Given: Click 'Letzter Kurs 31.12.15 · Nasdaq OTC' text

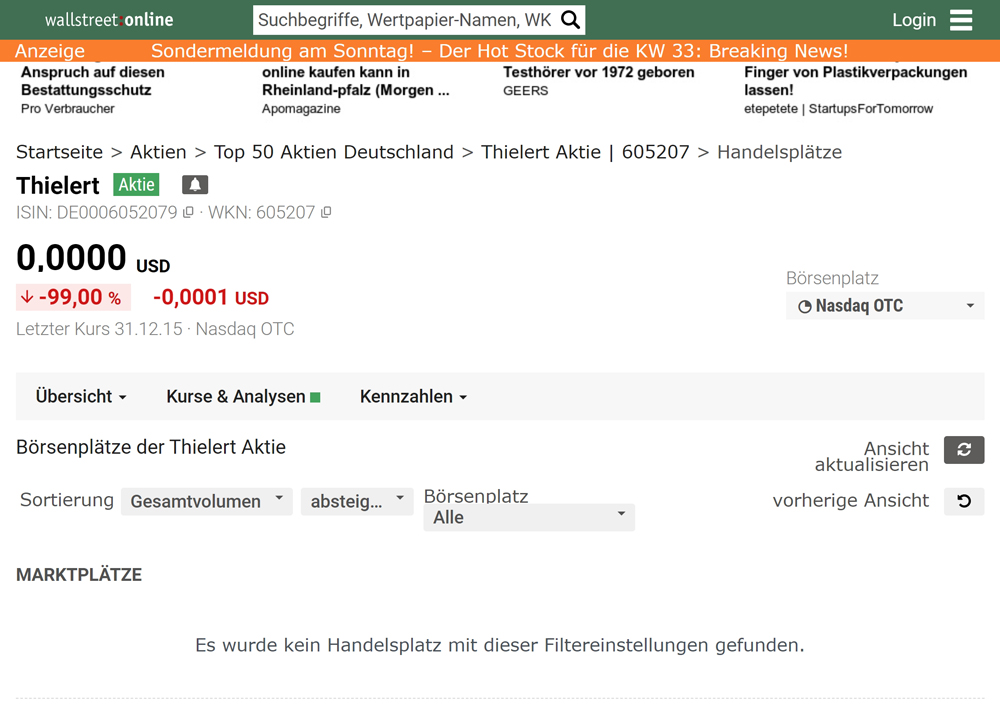Looking at the screenshot, I should coord(155,329).
